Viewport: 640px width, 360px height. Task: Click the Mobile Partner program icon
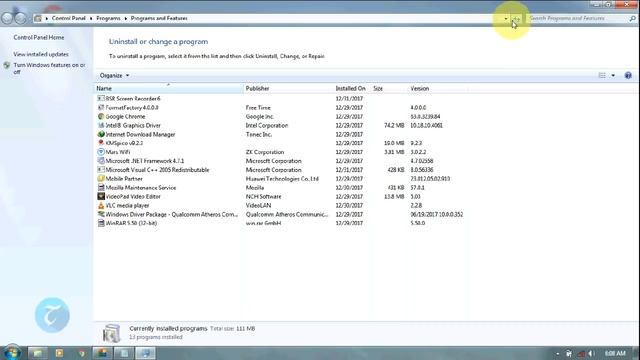pyautogui.click(x=101, y=179)
